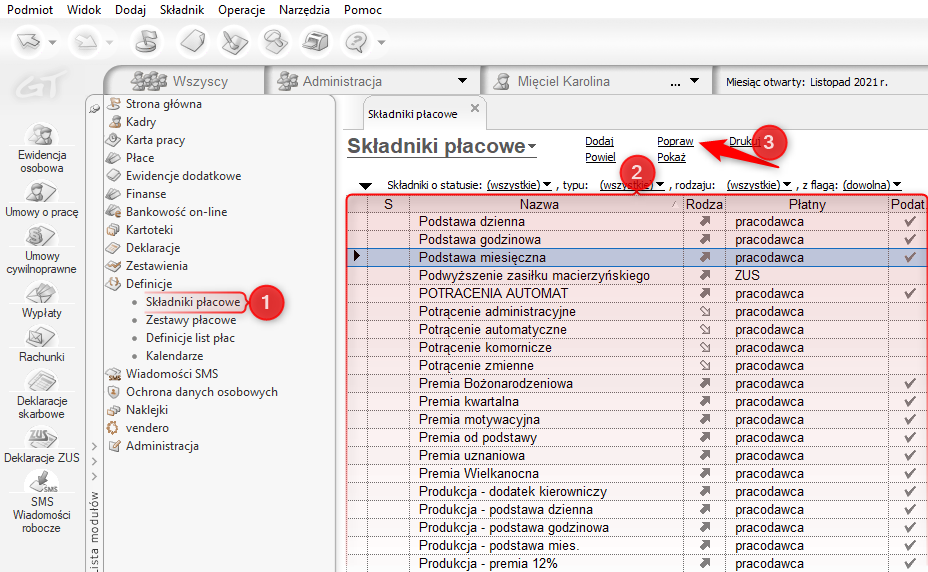
Task: Open the Składnik menu
Action: coord(182,9)
